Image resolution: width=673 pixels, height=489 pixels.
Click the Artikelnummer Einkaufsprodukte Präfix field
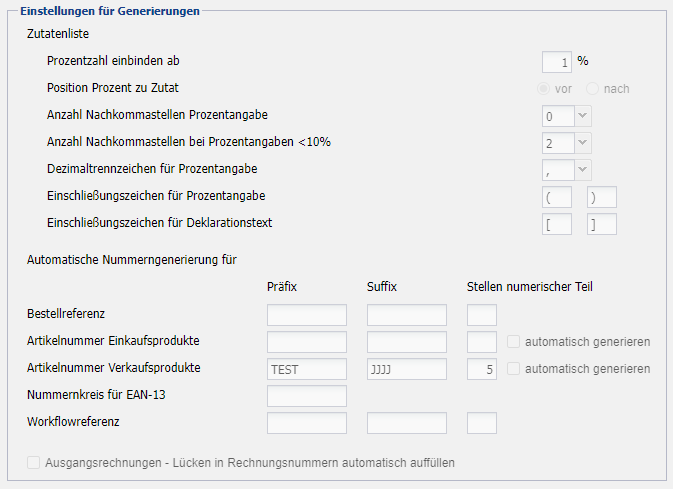click(307, 342)
